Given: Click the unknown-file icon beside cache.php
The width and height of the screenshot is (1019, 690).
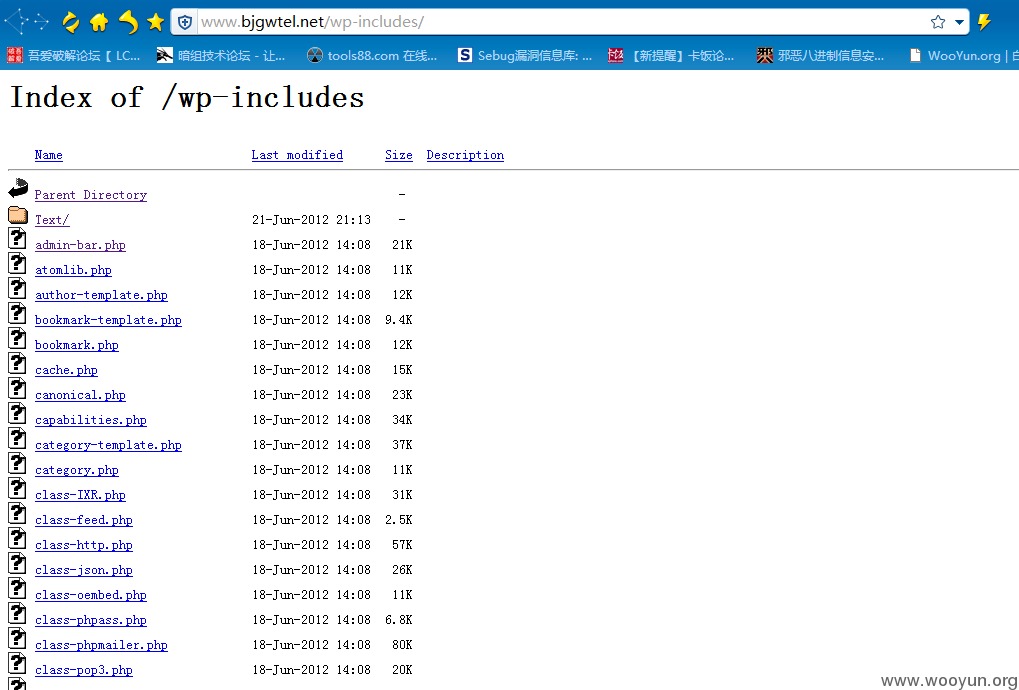Looking at the screenshot, I should pos(18,363).
